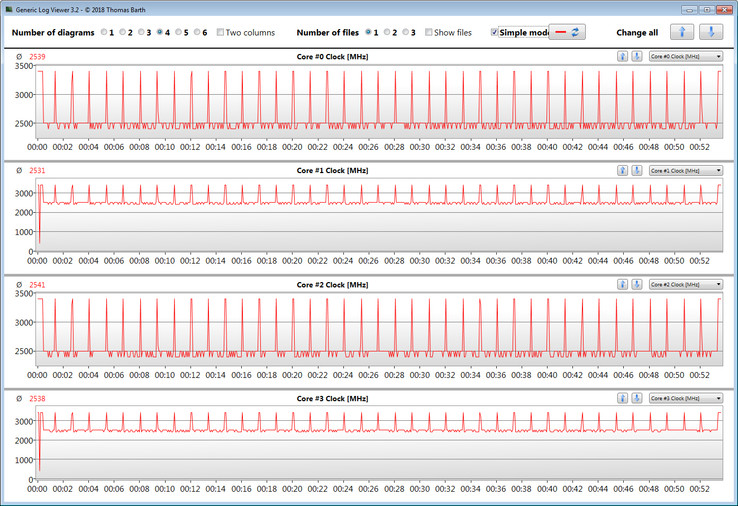Click inside the Core #0 clock graph area
This screenshot has height=506, width=738.
pyautogui.click(x=379, y=101)
